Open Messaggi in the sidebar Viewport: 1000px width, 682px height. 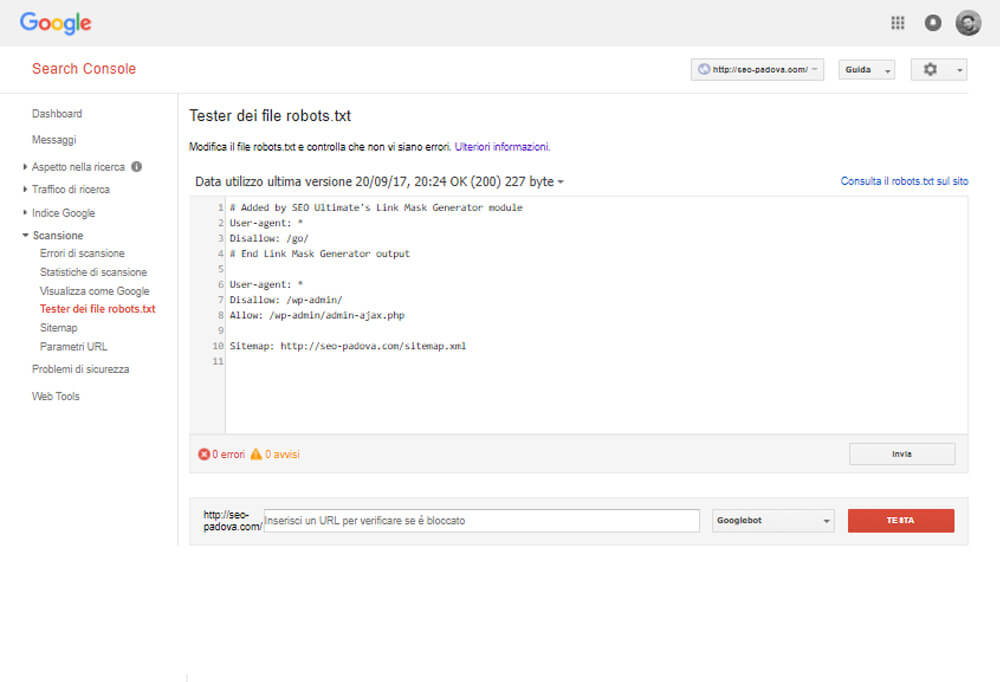click(54, 140)
